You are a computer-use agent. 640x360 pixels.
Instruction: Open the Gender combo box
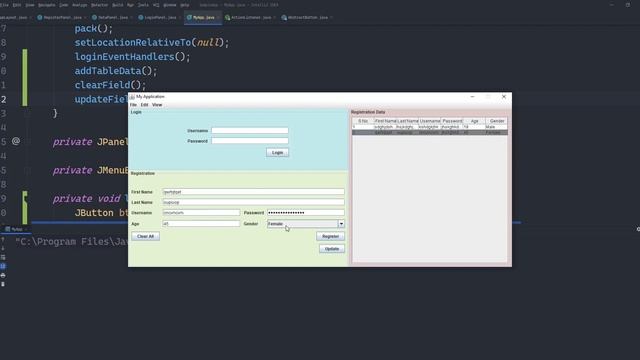[x=306, y=224]
